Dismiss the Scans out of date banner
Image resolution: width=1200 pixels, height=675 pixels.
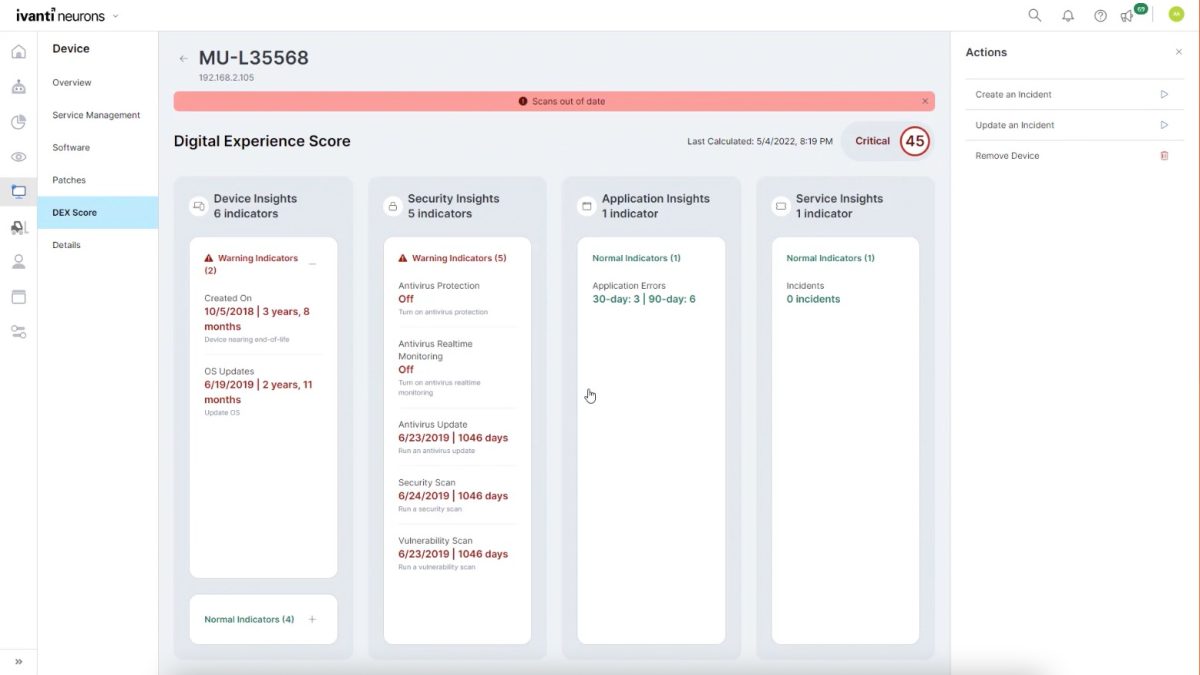pos(925,101)
